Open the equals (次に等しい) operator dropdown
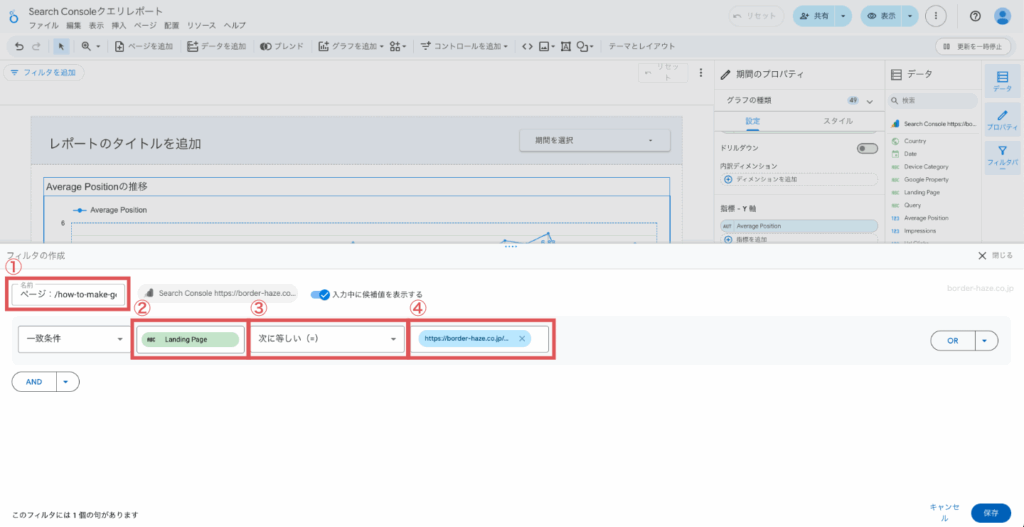The height and width of the screenshot is (527, 1024). pos(327,339)
